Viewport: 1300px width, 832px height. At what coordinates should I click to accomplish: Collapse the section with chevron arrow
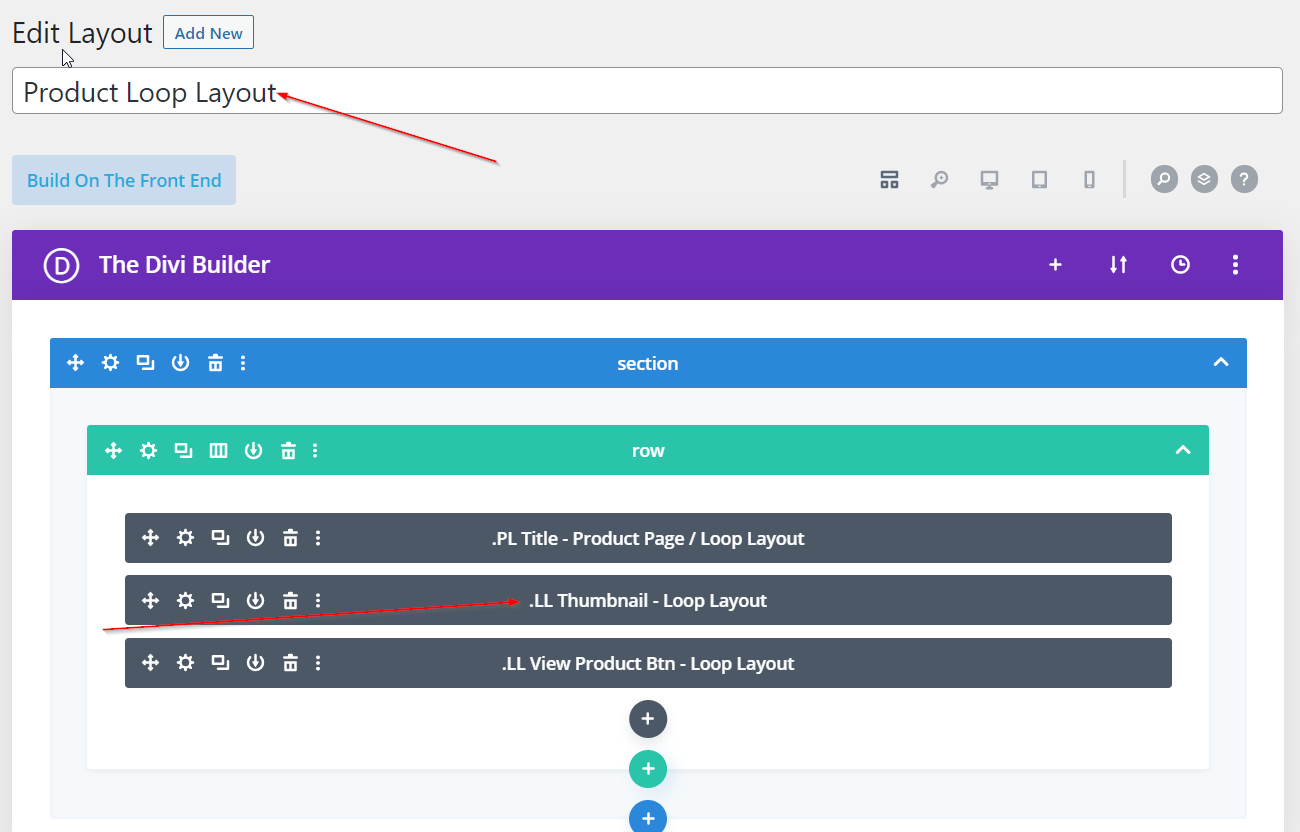[x=1220, y=363]
